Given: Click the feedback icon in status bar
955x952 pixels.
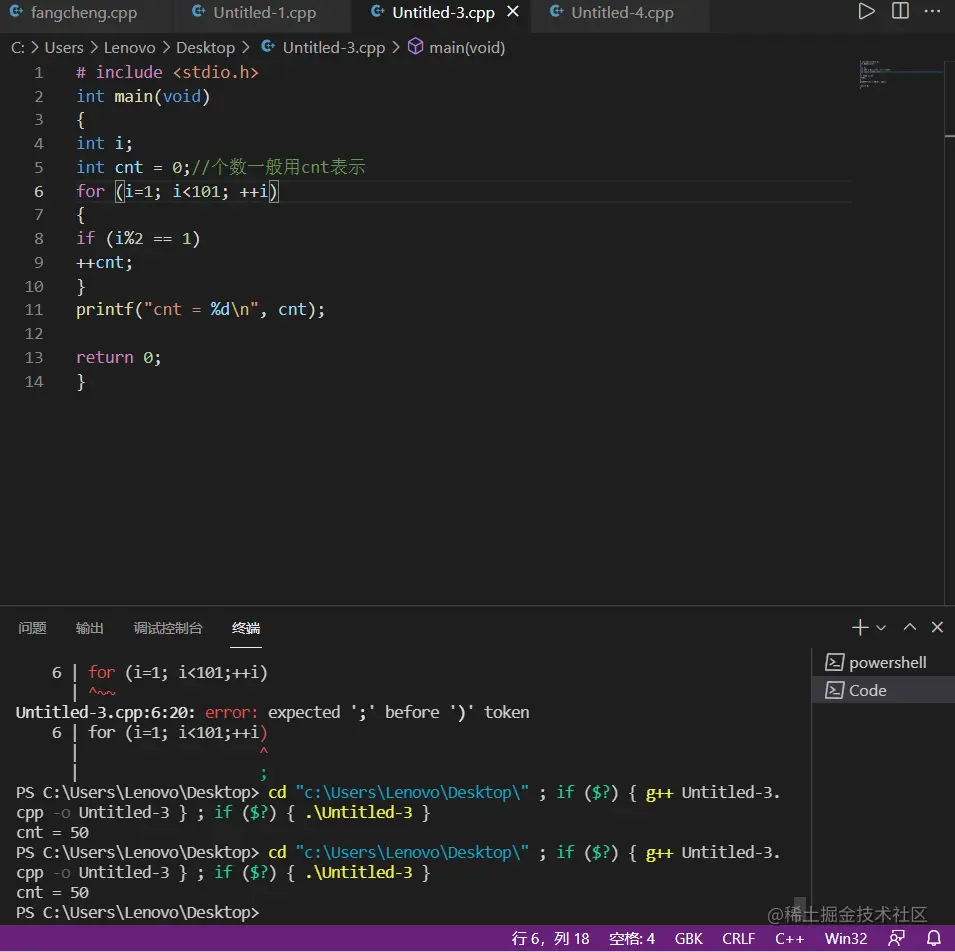Looking at the screenshot, I should click(x=897, y=938).
